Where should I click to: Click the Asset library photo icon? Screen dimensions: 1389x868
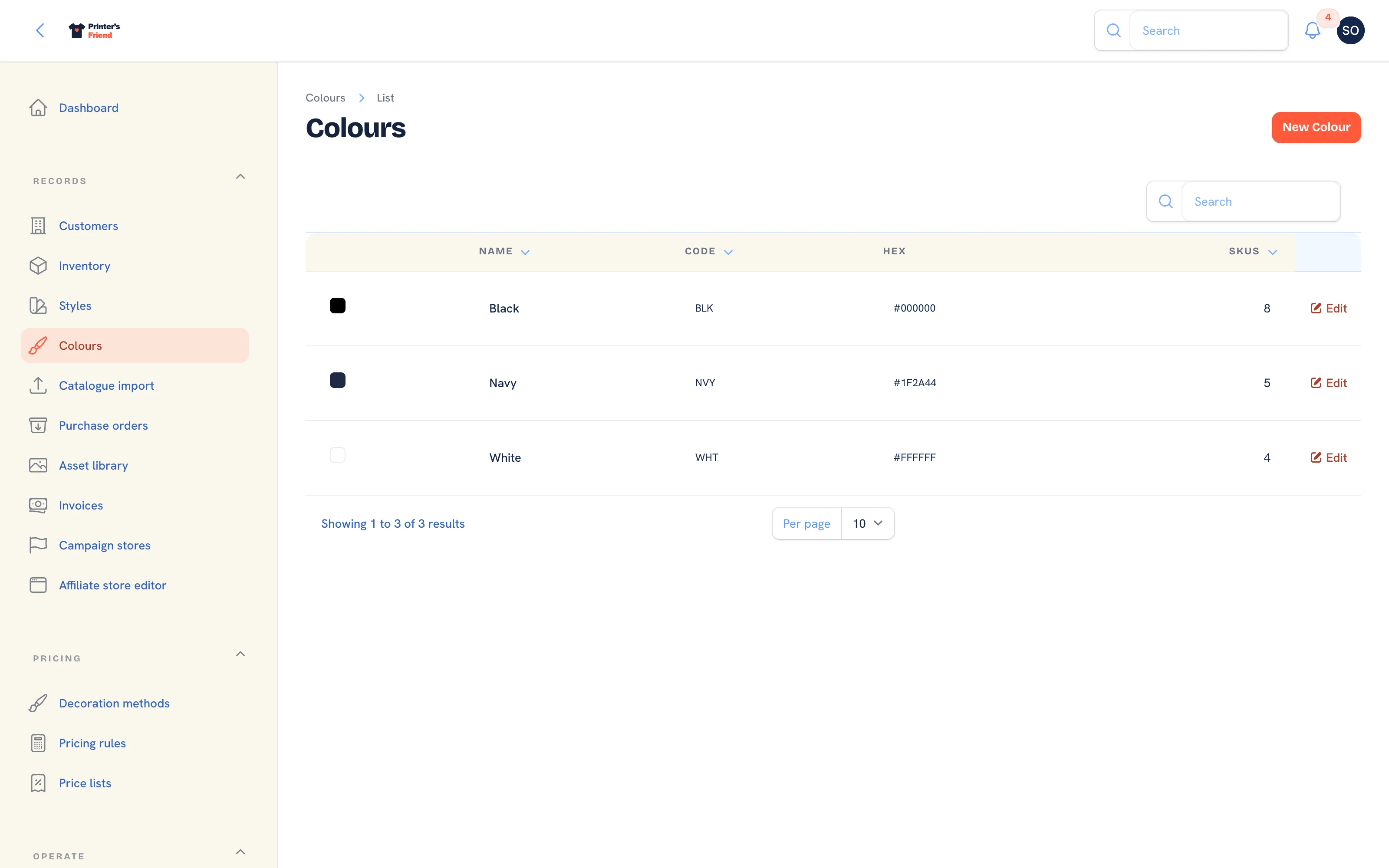click(39, 465)
